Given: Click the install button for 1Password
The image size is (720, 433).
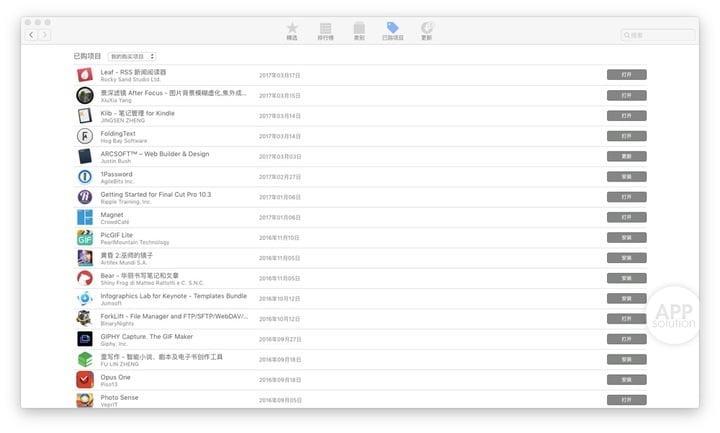Looking at the screenshot, I should pos(626,177).
